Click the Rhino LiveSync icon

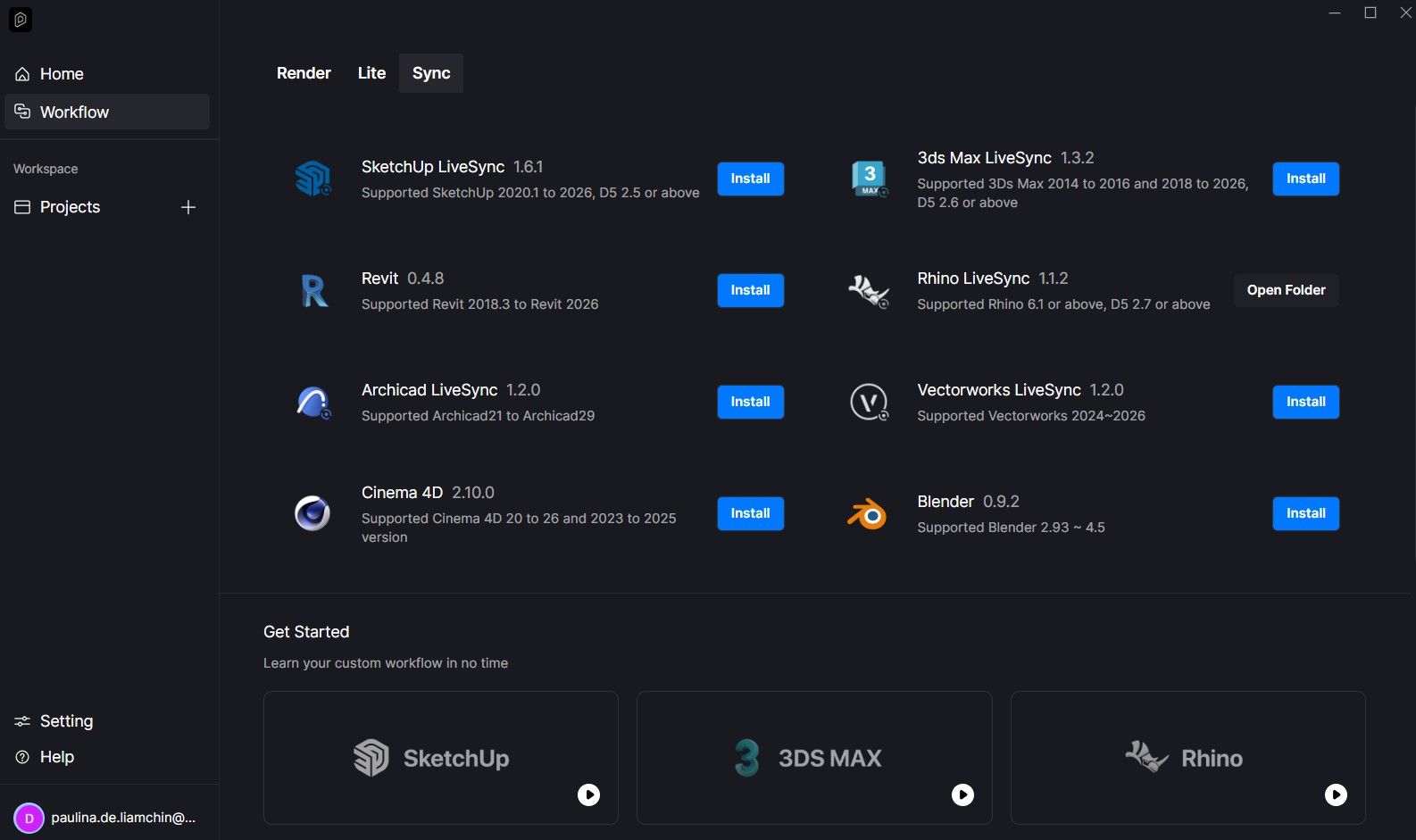point(869,291)
